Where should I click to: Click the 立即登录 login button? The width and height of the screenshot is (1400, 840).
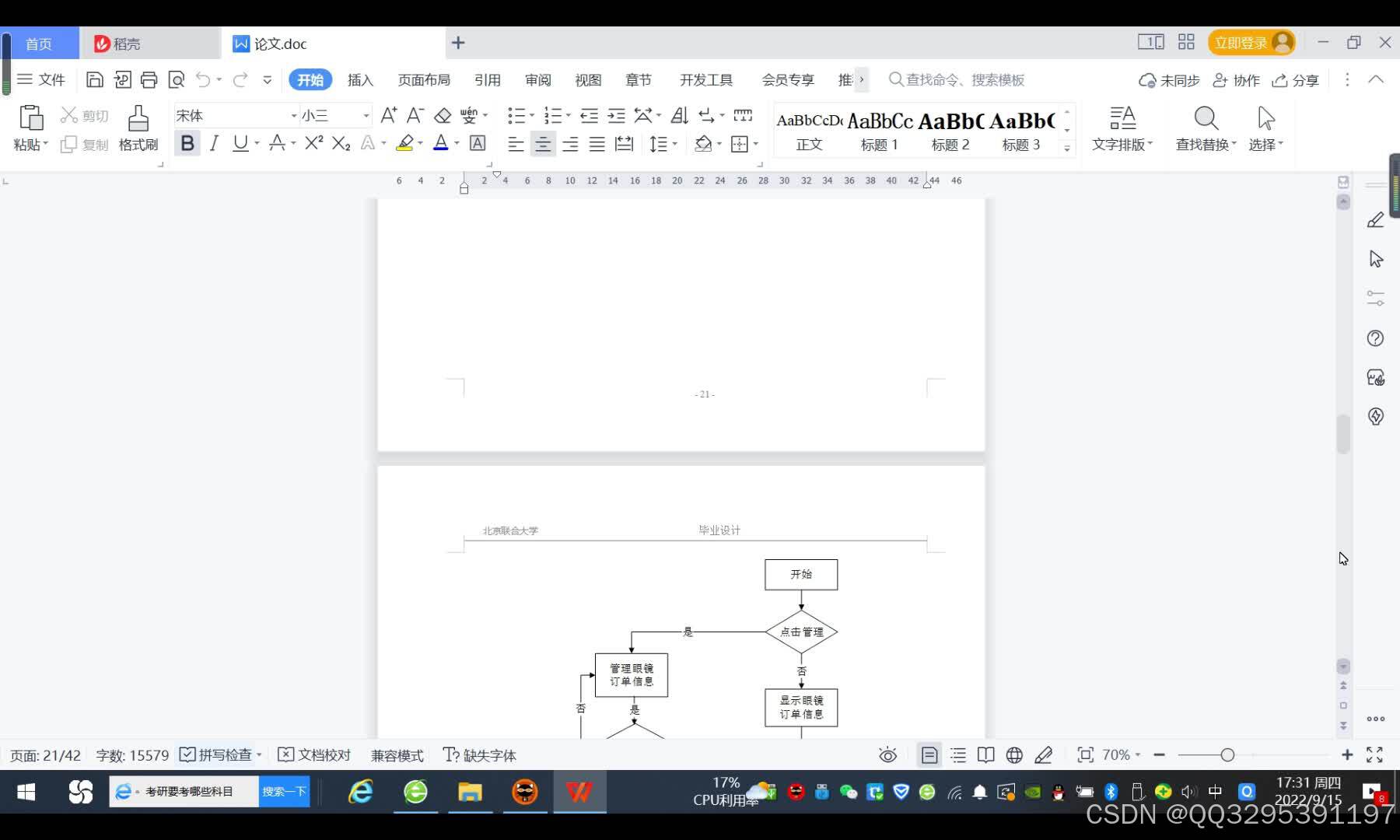pyautogui.click(x=1251, y=43)
